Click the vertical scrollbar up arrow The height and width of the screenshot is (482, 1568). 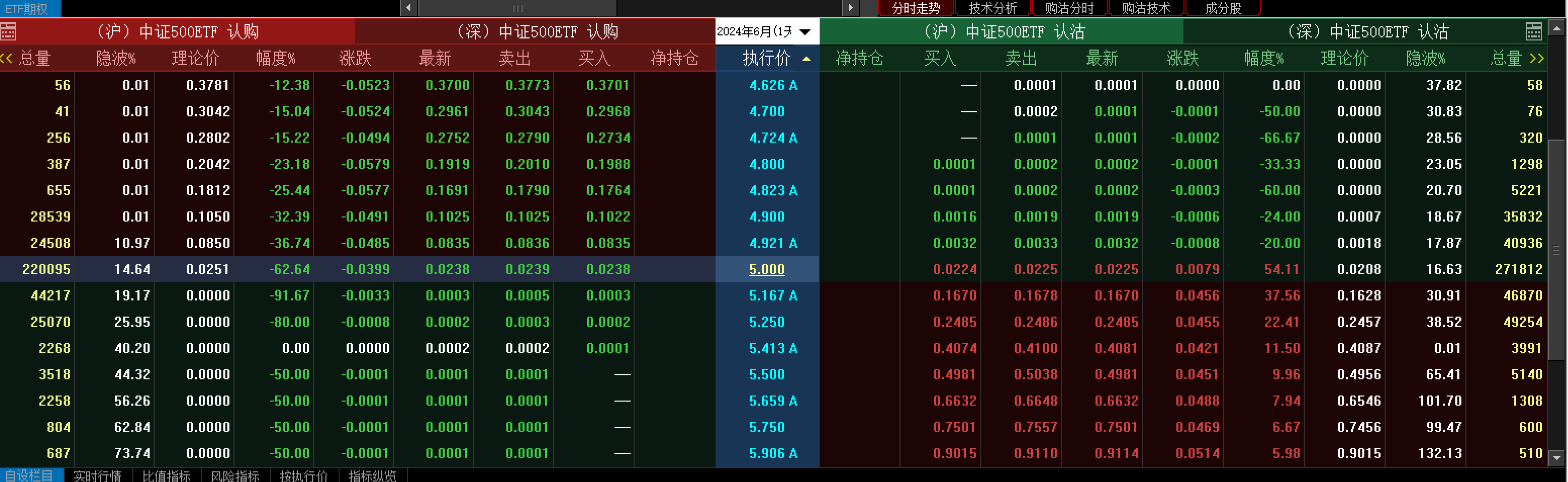click(x=1557, y=28)
